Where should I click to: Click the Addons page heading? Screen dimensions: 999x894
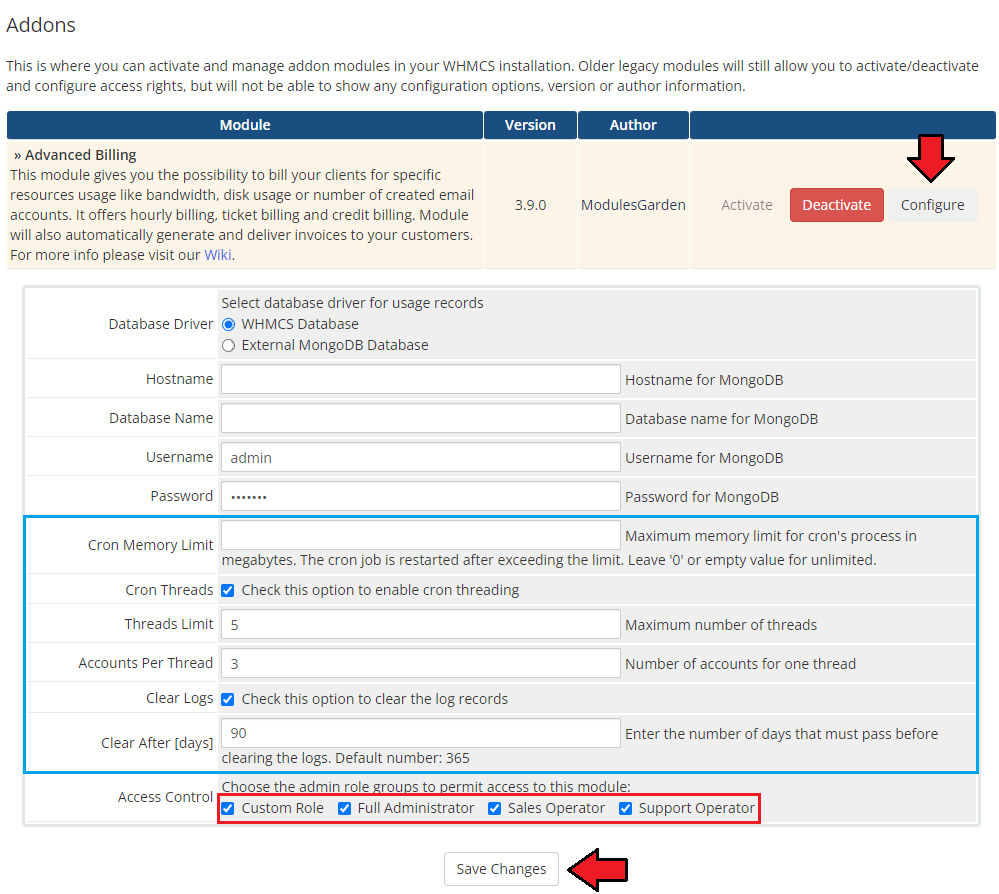(41, 25)
